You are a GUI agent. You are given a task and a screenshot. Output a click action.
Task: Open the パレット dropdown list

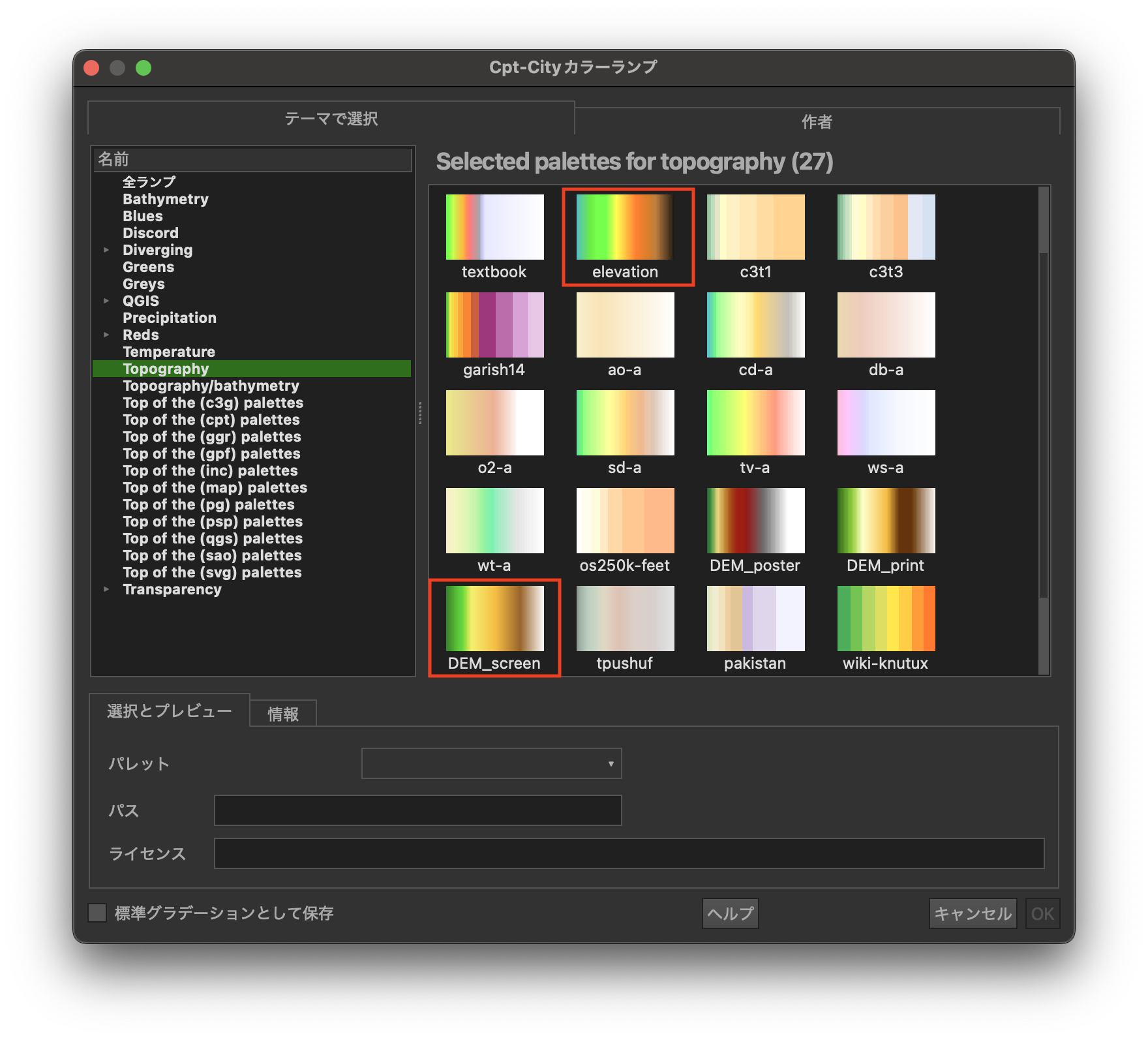coord(491,763)
